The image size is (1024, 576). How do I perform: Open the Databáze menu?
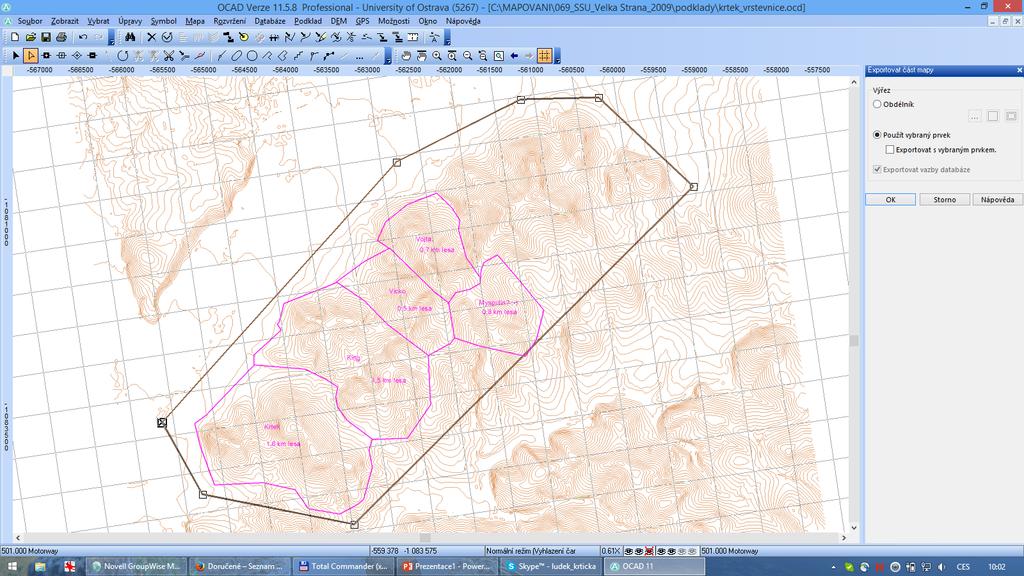pyautogui.click(x=270, y=21)
